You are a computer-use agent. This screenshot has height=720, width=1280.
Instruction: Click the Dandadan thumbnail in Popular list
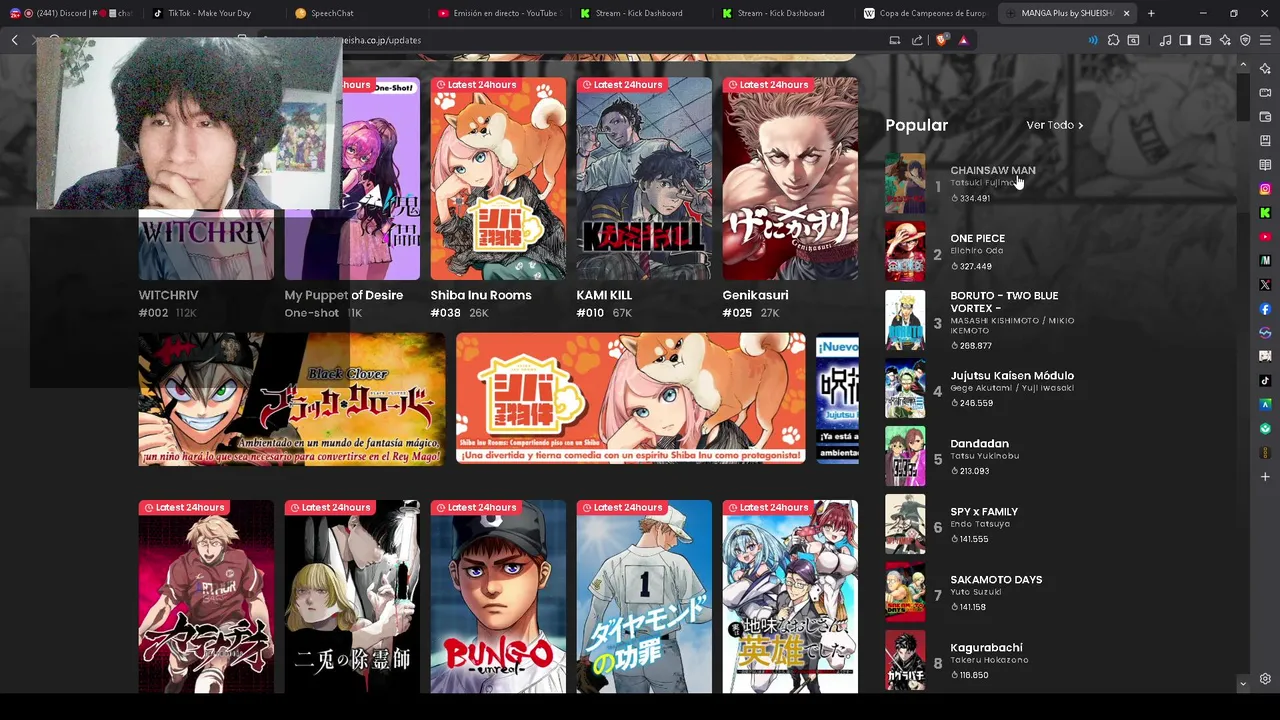coord(905,456)
